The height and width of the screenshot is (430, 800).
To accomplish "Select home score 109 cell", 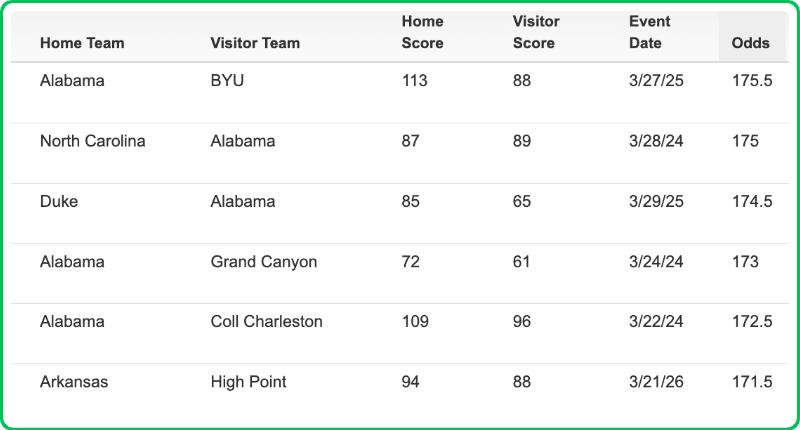I will pyautogui.click(x=415, y=322).
